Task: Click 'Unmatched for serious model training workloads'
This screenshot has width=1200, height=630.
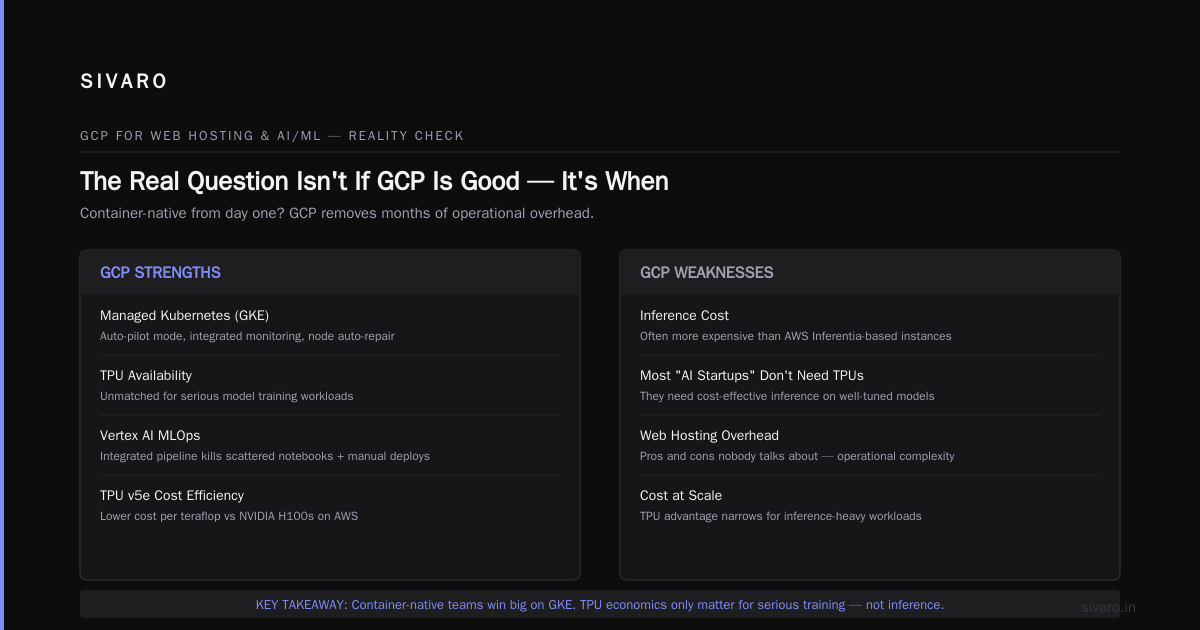Action: 227,396
